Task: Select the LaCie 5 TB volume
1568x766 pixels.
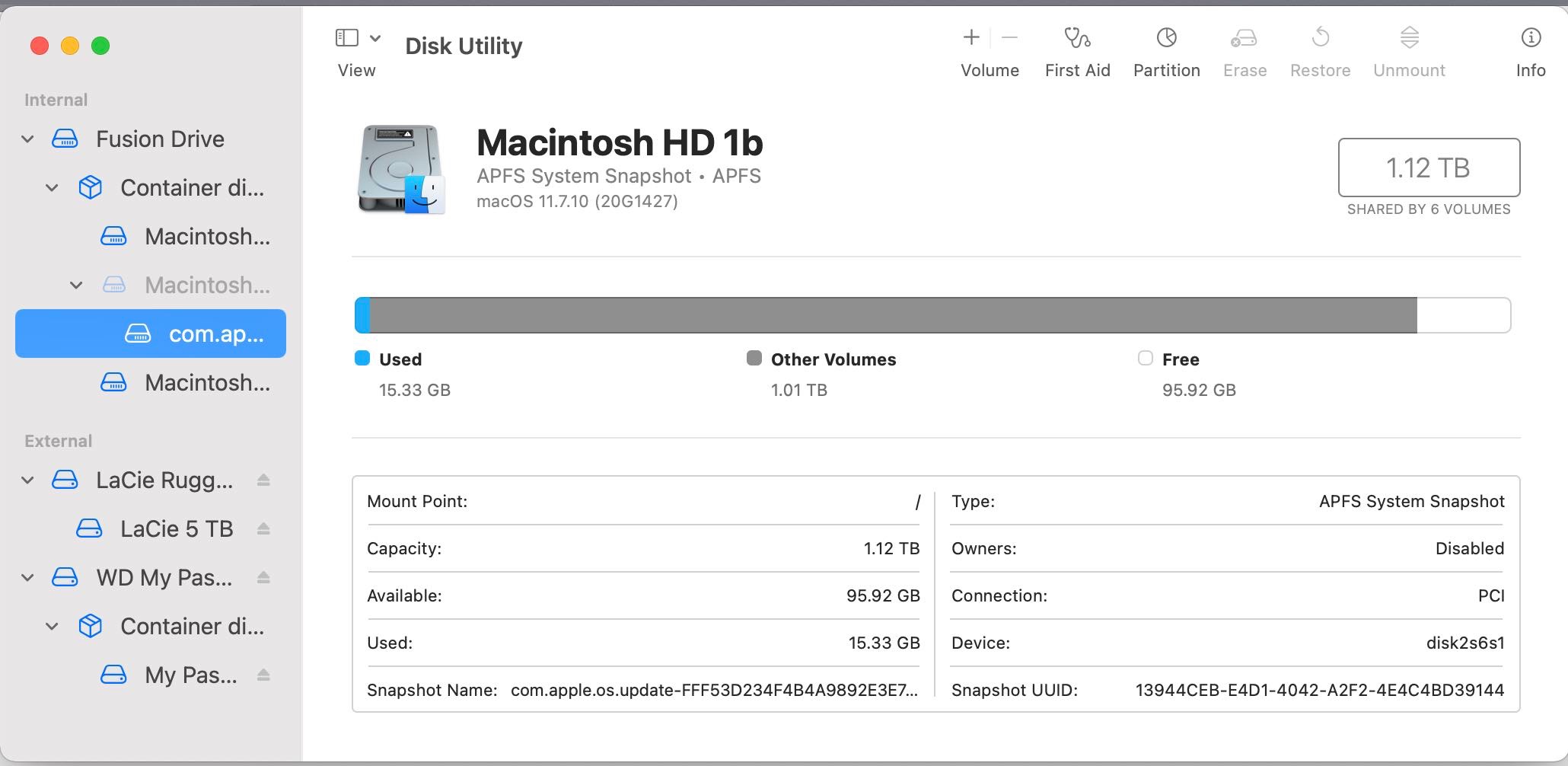Action: (151, 529)
